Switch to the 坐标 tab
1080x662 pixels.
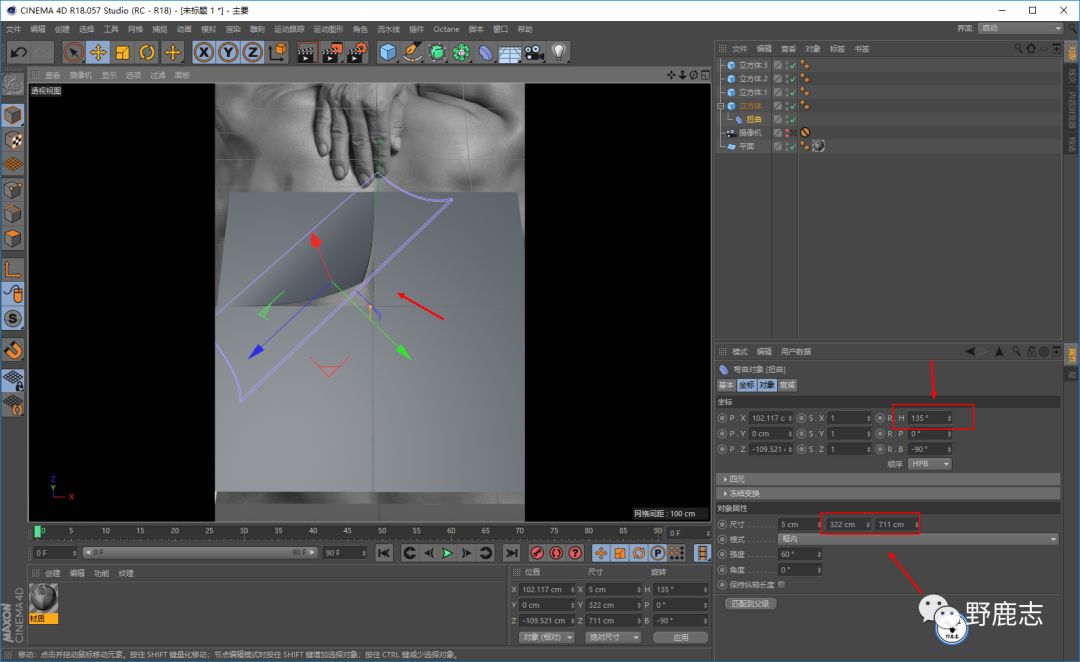coord(746,385)
